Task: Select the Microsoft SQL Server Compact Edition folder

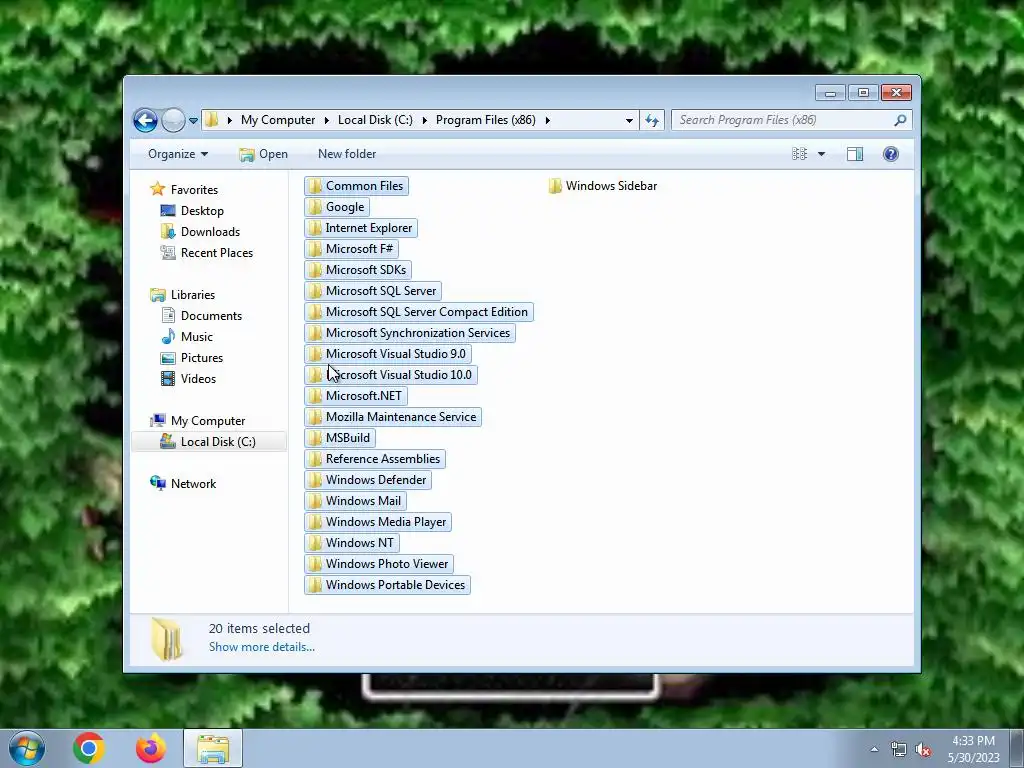Action: (x=419, y=312)
